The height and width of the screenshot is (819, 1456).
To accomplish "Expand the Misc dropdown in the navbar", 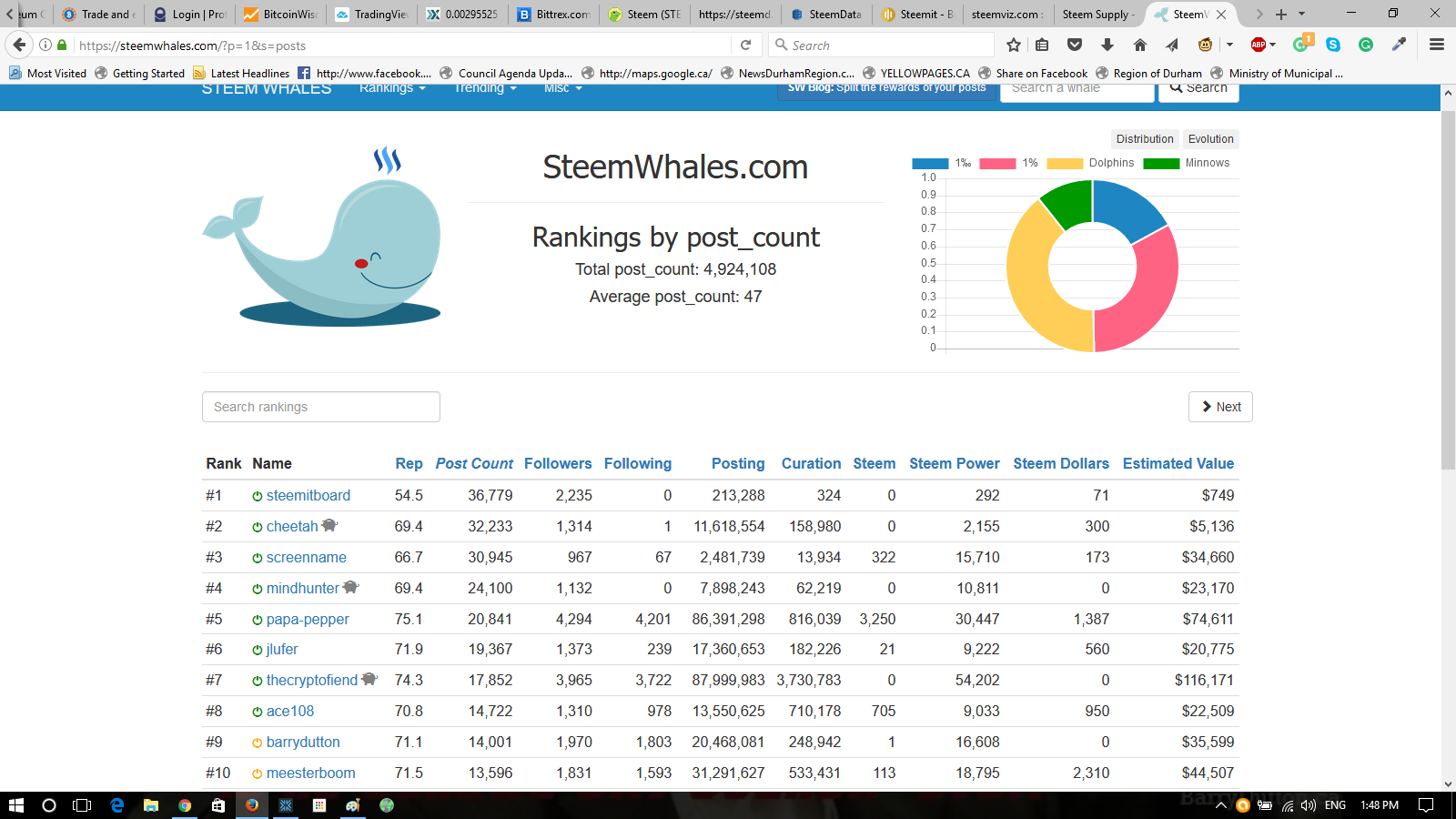I will point(562,88).
